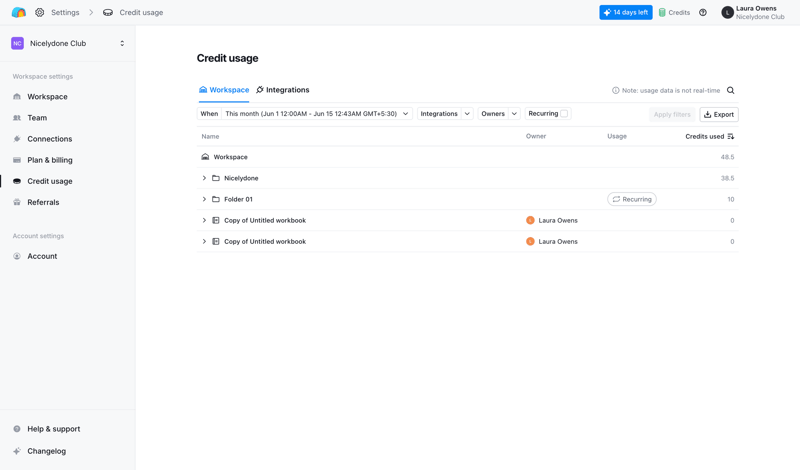The image size is (800, 470).
Task: Expand the Folder 01 row
Action: point(204,199)
